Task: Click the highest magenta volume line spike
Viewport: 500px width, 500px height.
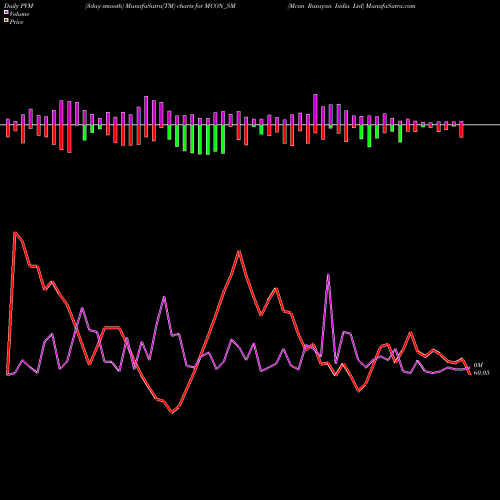Action: (328, 274)
